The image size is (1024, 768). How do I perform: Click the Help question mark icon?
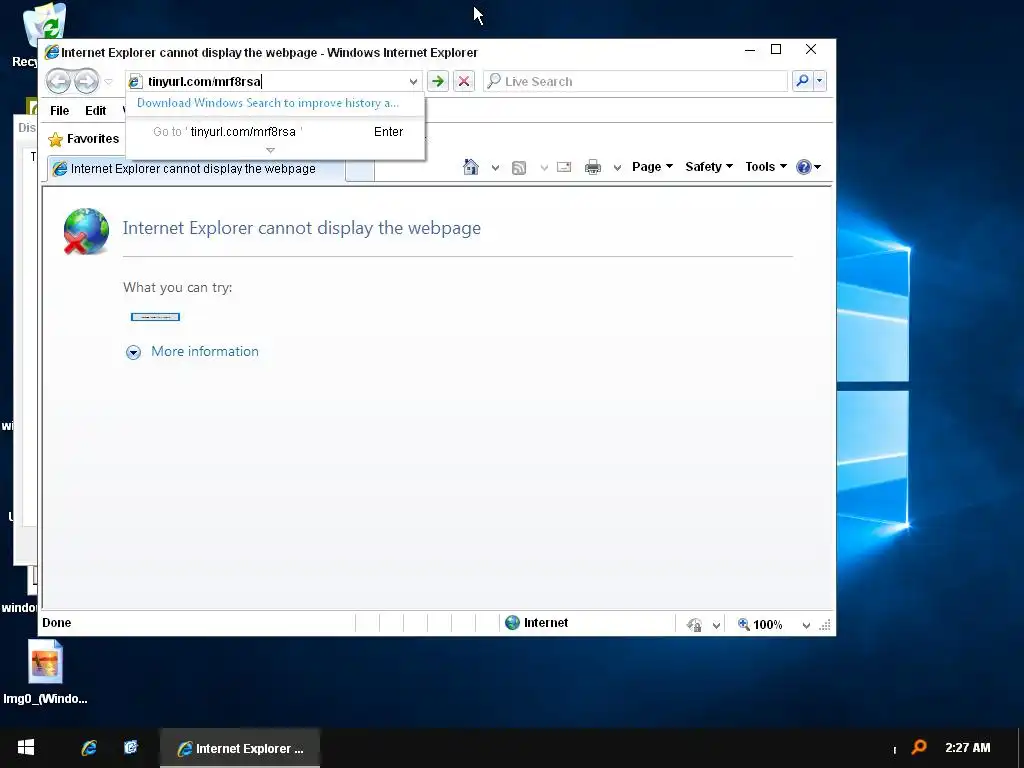pos(804,167)
